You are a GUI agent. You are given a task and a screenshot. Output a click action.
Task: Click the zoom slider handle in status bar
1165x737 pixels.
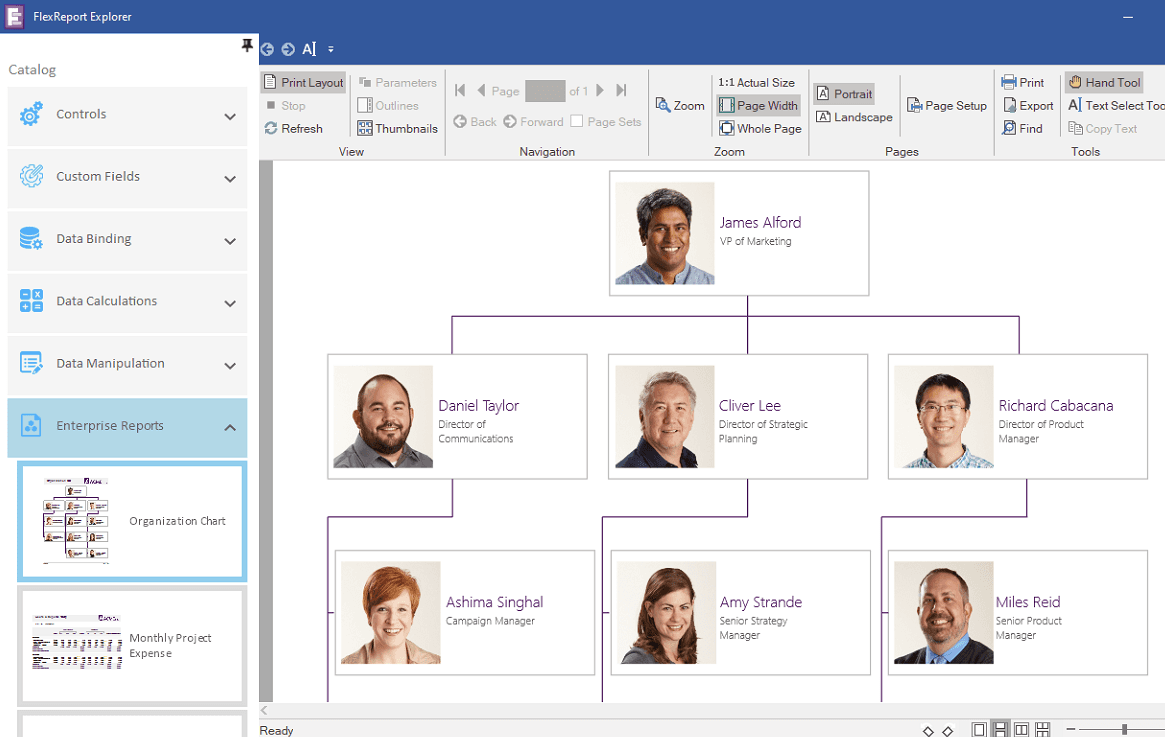1125,730
